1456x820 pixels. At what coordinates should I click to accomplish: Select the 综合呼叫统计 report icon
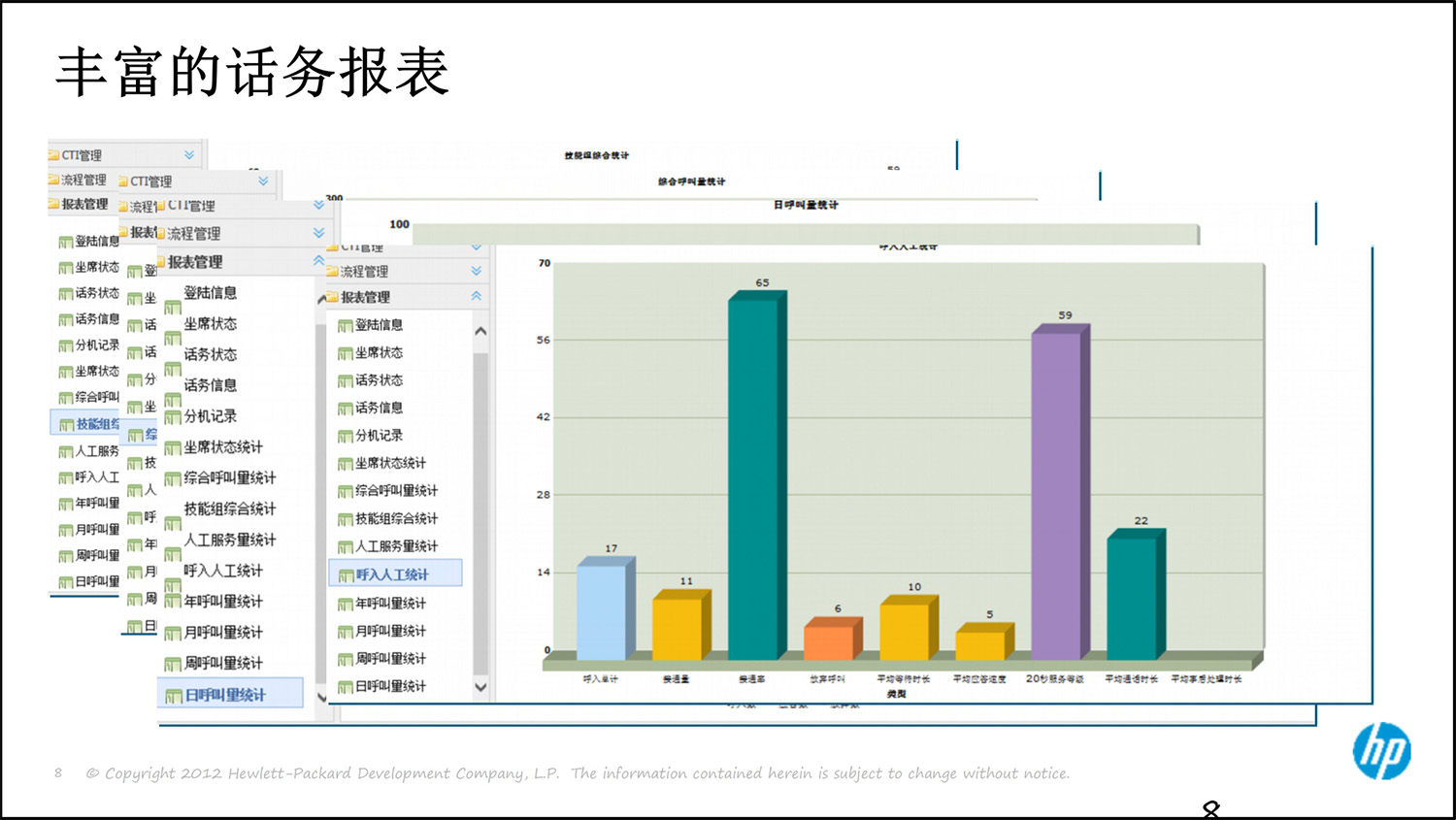coord(347,491)
